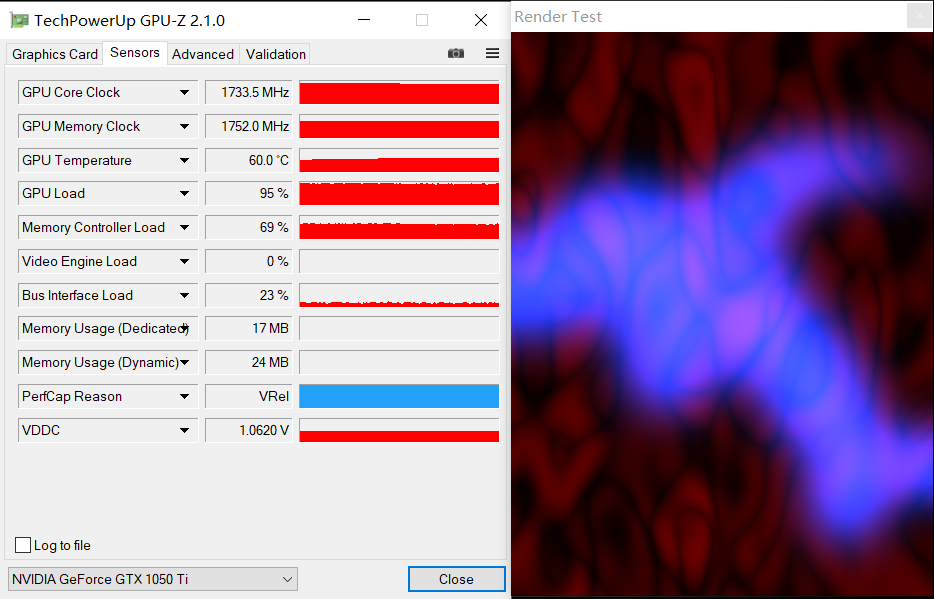Expand Memory Usage (Dynamic) dropdown
Image resolution: width=934 pixels, height=599 pixels.
[185, 363]
